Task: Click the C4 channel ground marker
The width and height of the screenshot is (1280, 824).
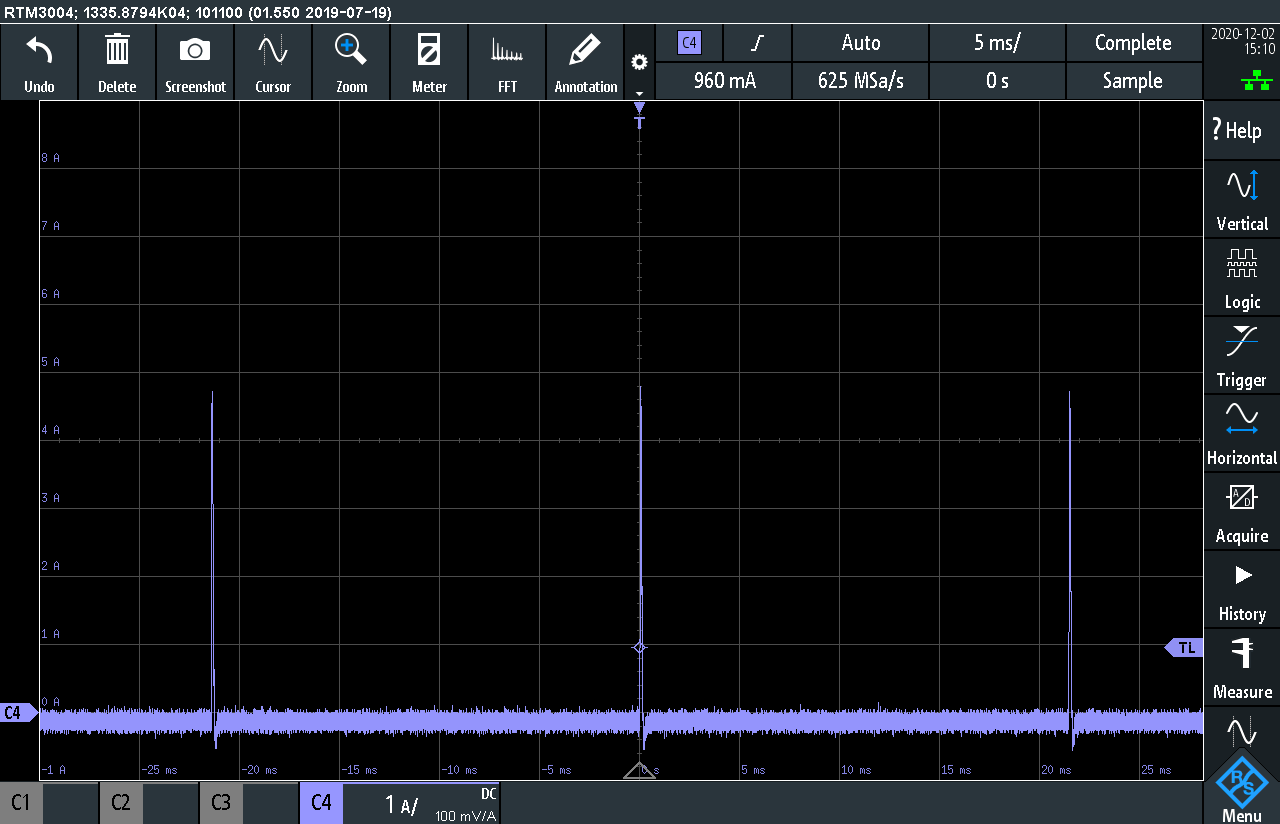Action: (x=17, y=713)
